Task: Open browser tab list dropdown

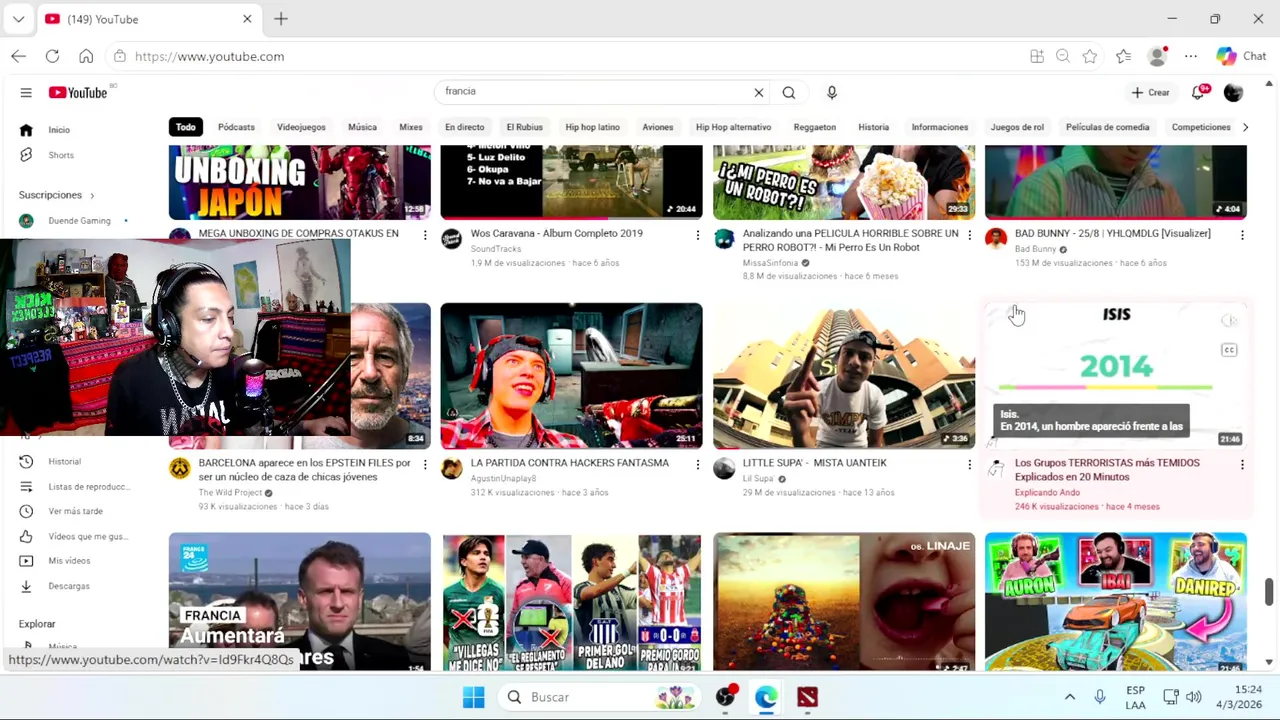Action: pyautogui.click(x=18, y=19)
